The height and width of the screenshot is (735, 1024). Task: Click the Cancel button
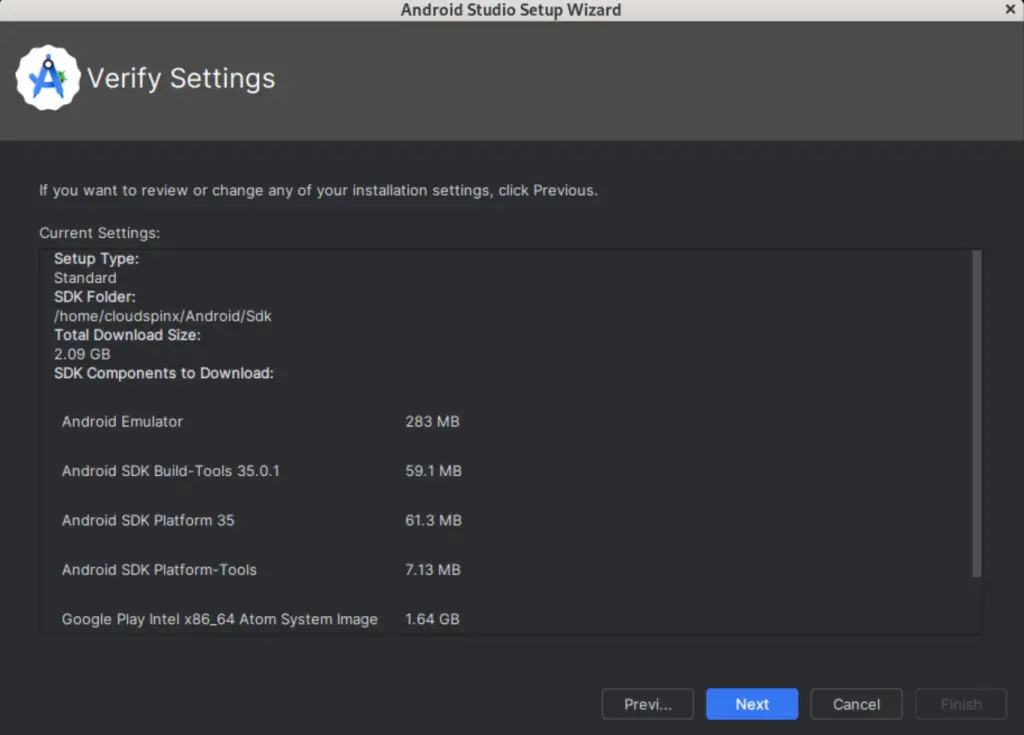856,704
